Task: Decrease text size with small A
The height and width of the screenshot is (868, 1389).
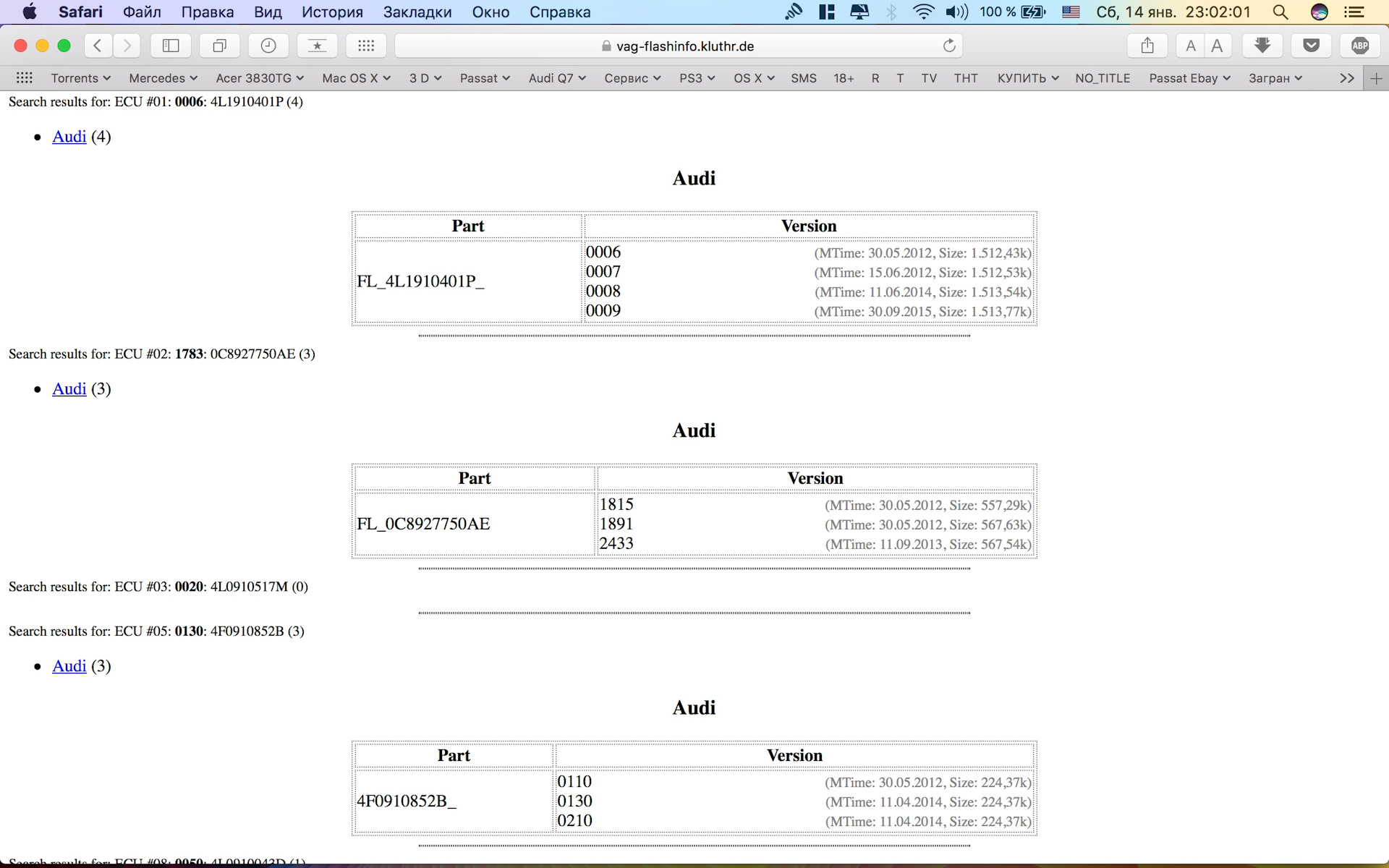Action: [x=1190, y=46]
